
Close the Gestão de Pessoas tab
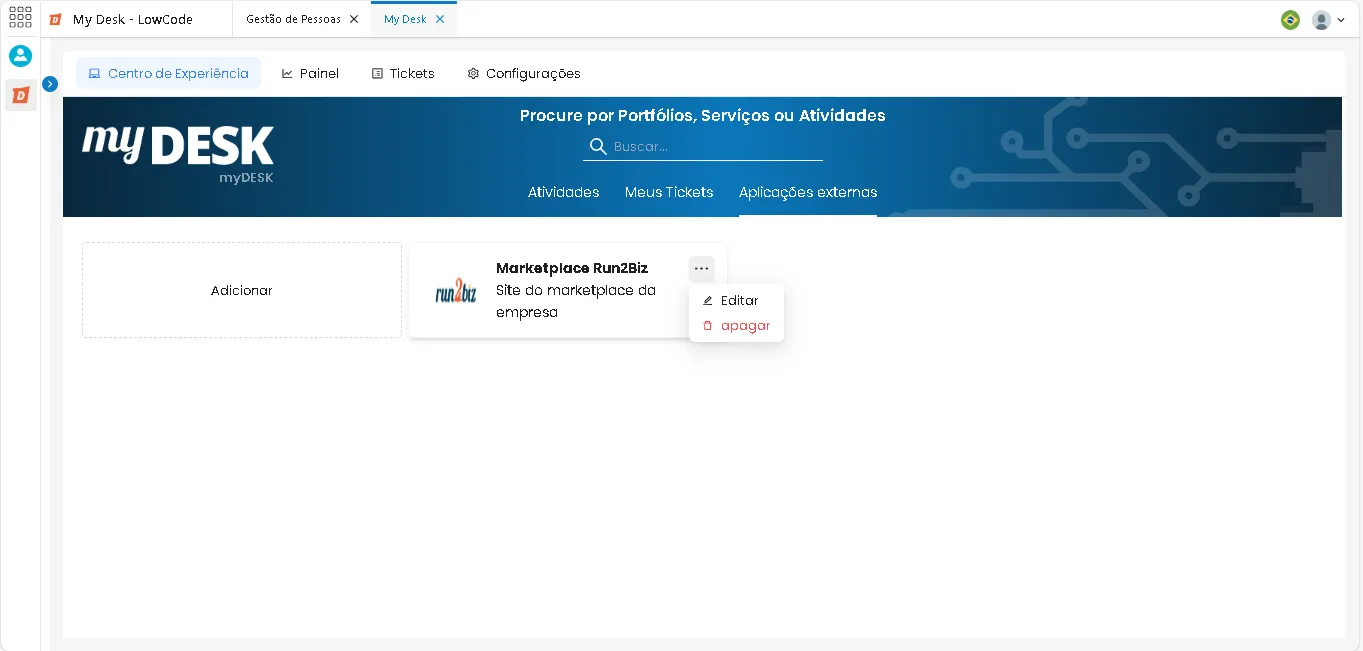[x=354, y=19]
